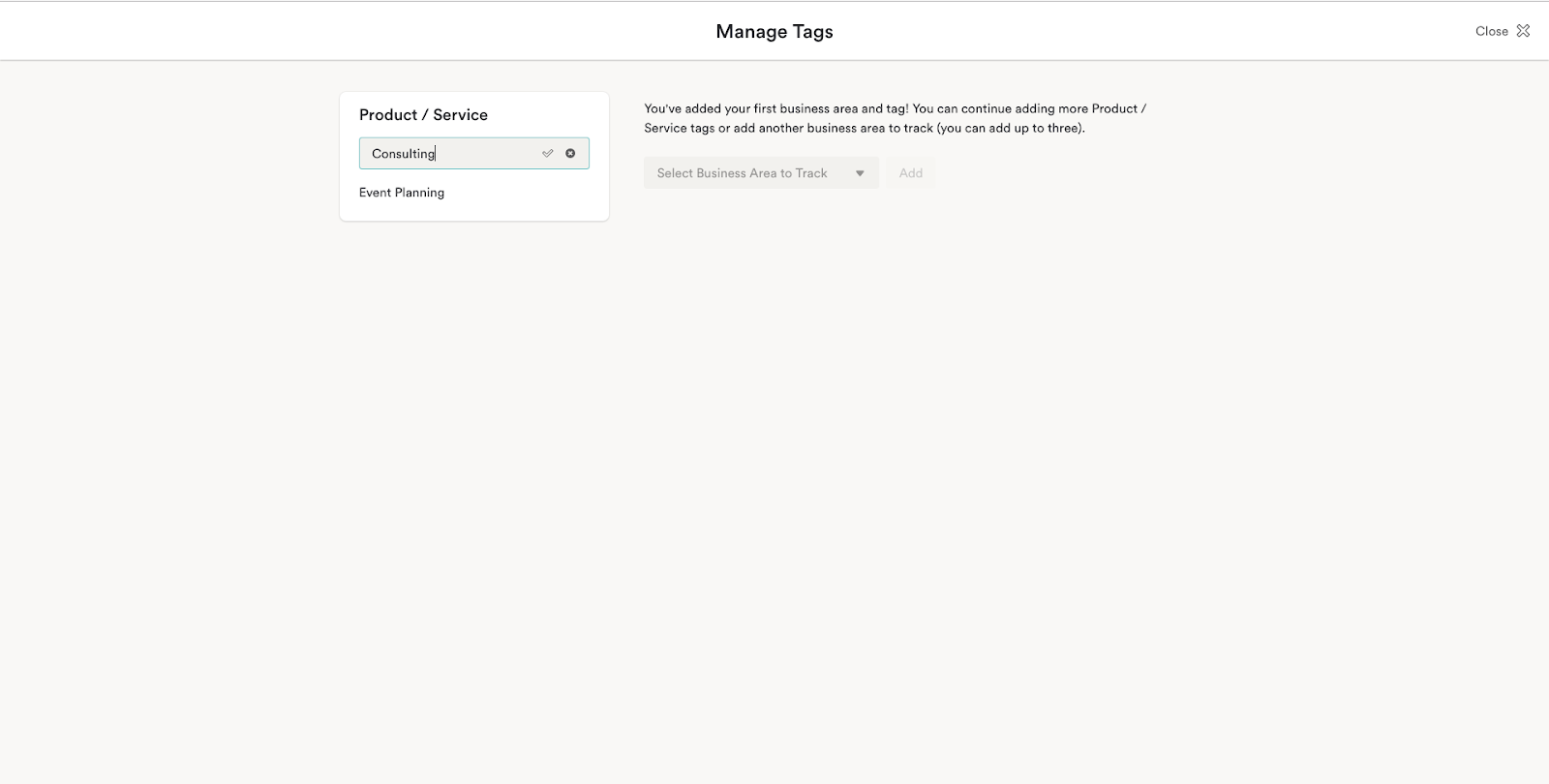The image size is (1549, 784).
Task: Focus the Consulting tag input field
Action: coord(455,153)
